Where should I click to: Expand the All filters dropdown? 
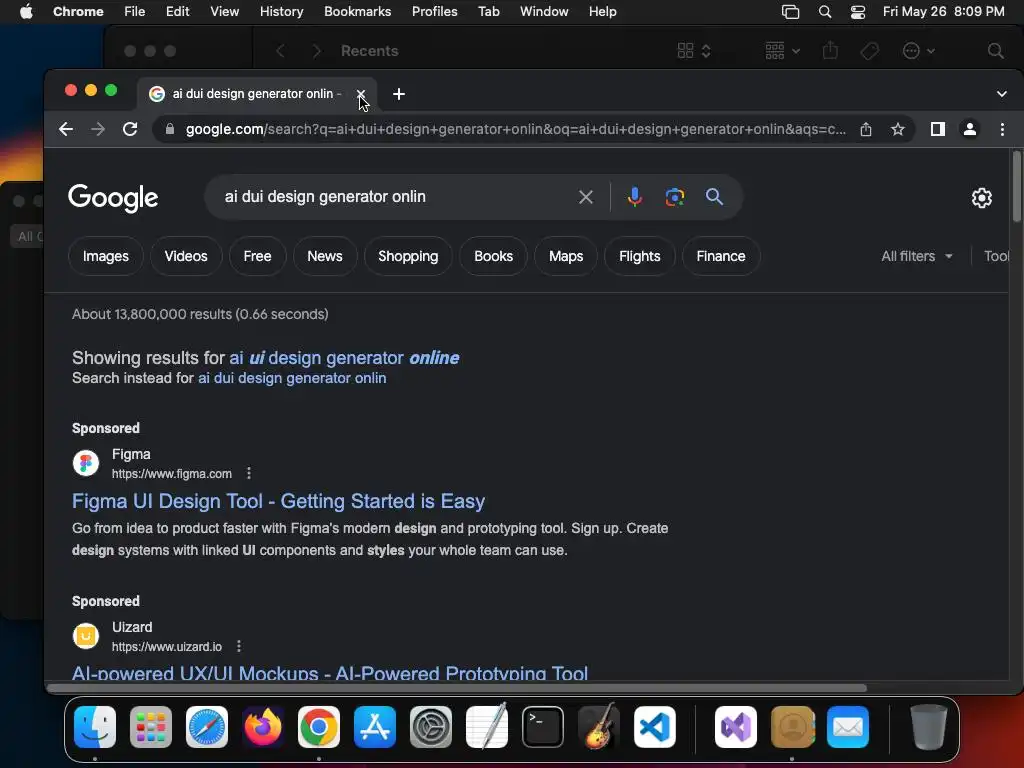917,256
